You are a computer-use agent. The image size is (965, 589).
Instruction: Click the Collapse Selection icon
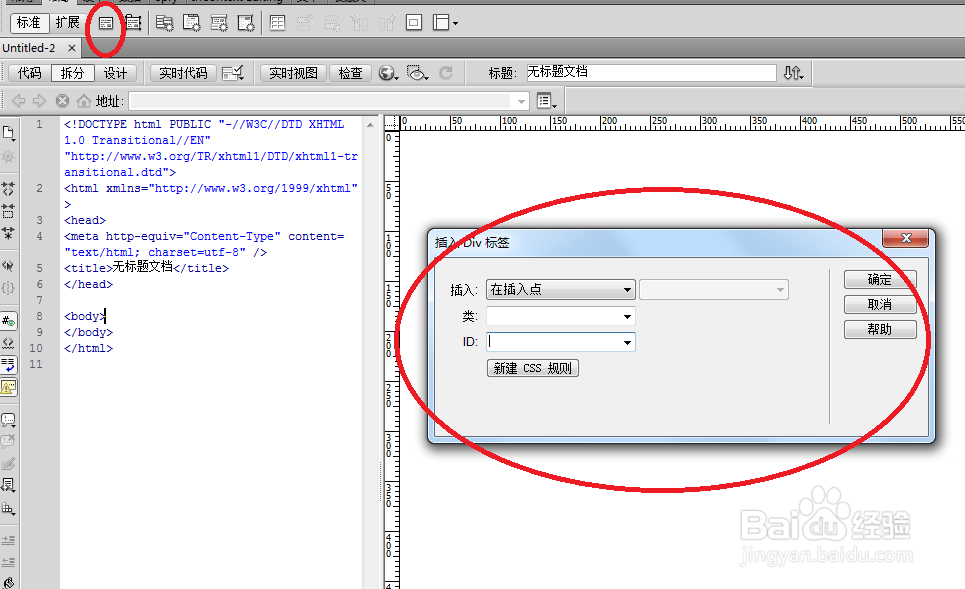tap(8, 211)
